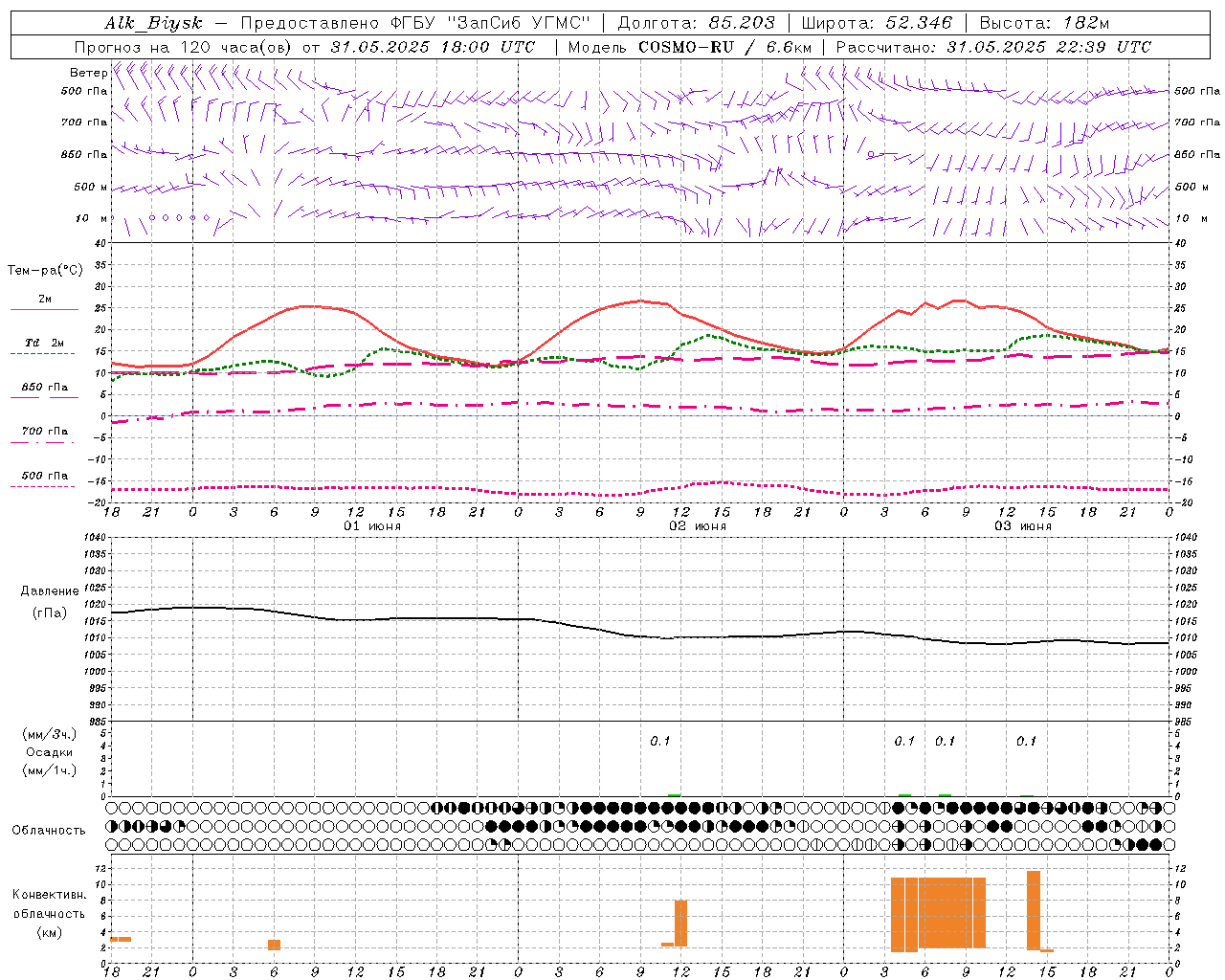Click the '10 м' wind level label on left
1225x980 pixels.
click(92, 218)
